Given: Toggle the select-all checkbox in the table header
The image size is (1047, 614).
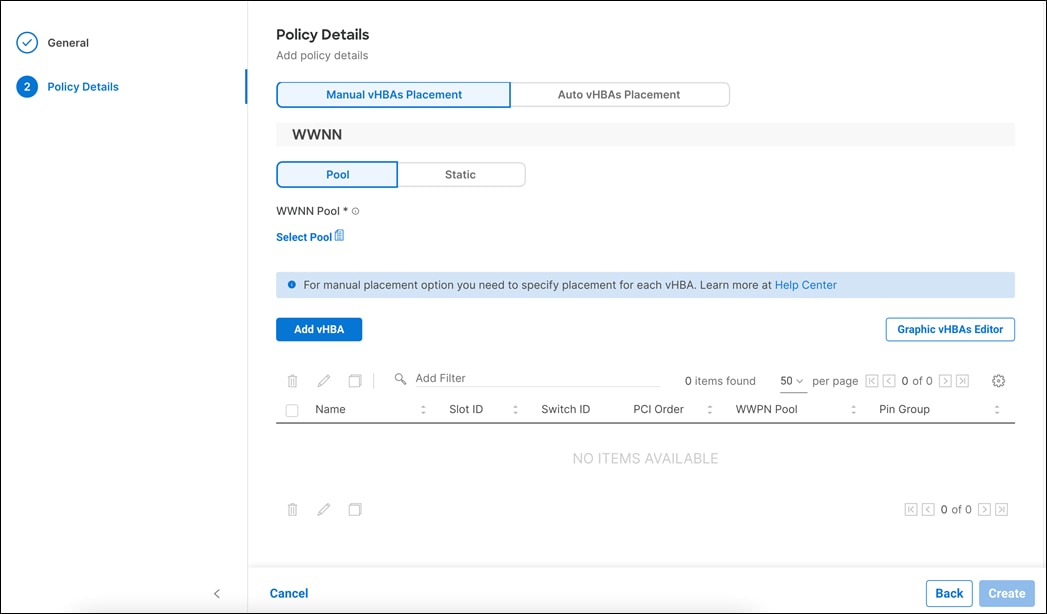Looking at the screenshot, I should pyautogui.click(x=290, y=409).
